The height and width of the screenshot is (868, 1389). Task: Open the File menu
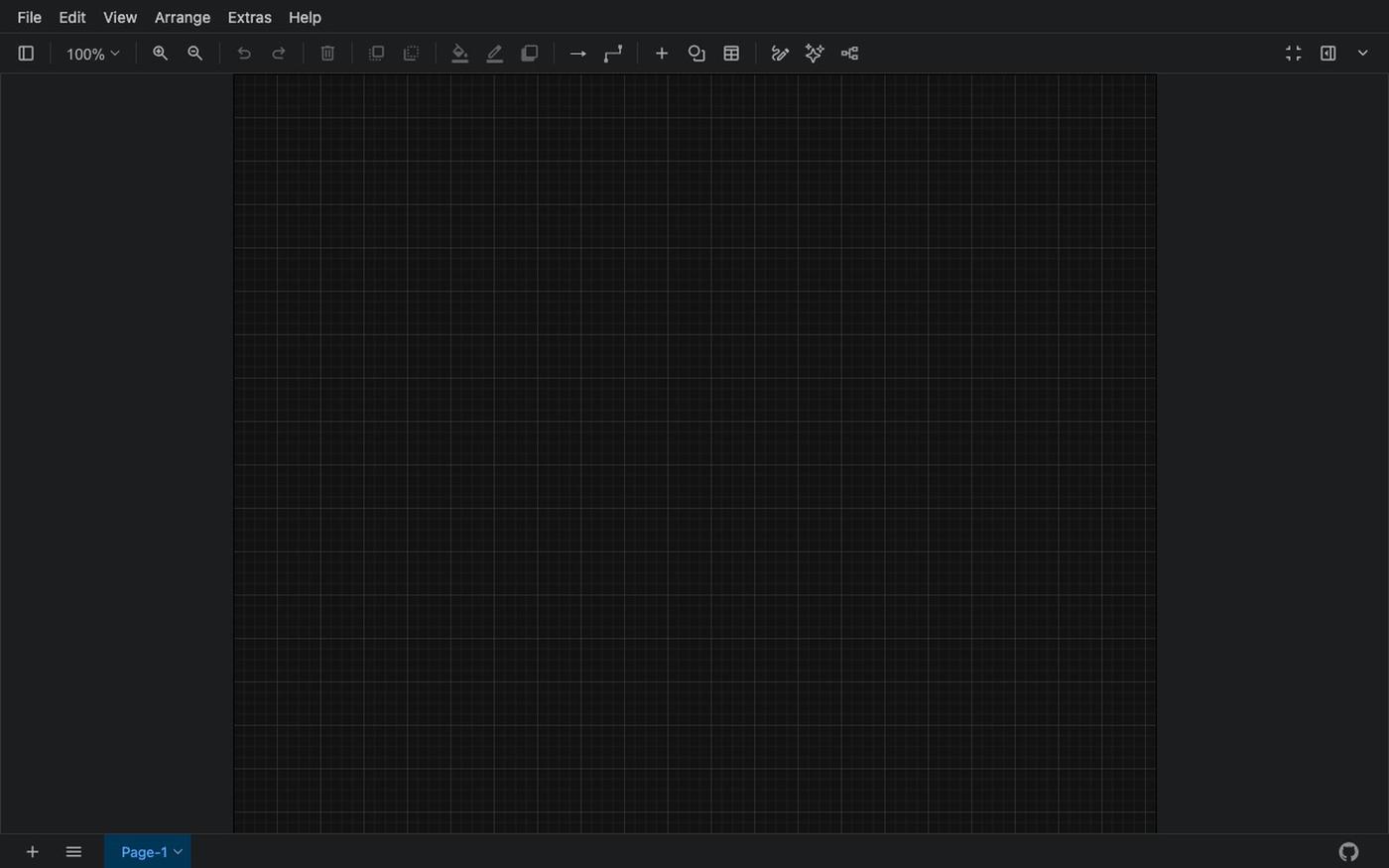[x=30, y=17]
